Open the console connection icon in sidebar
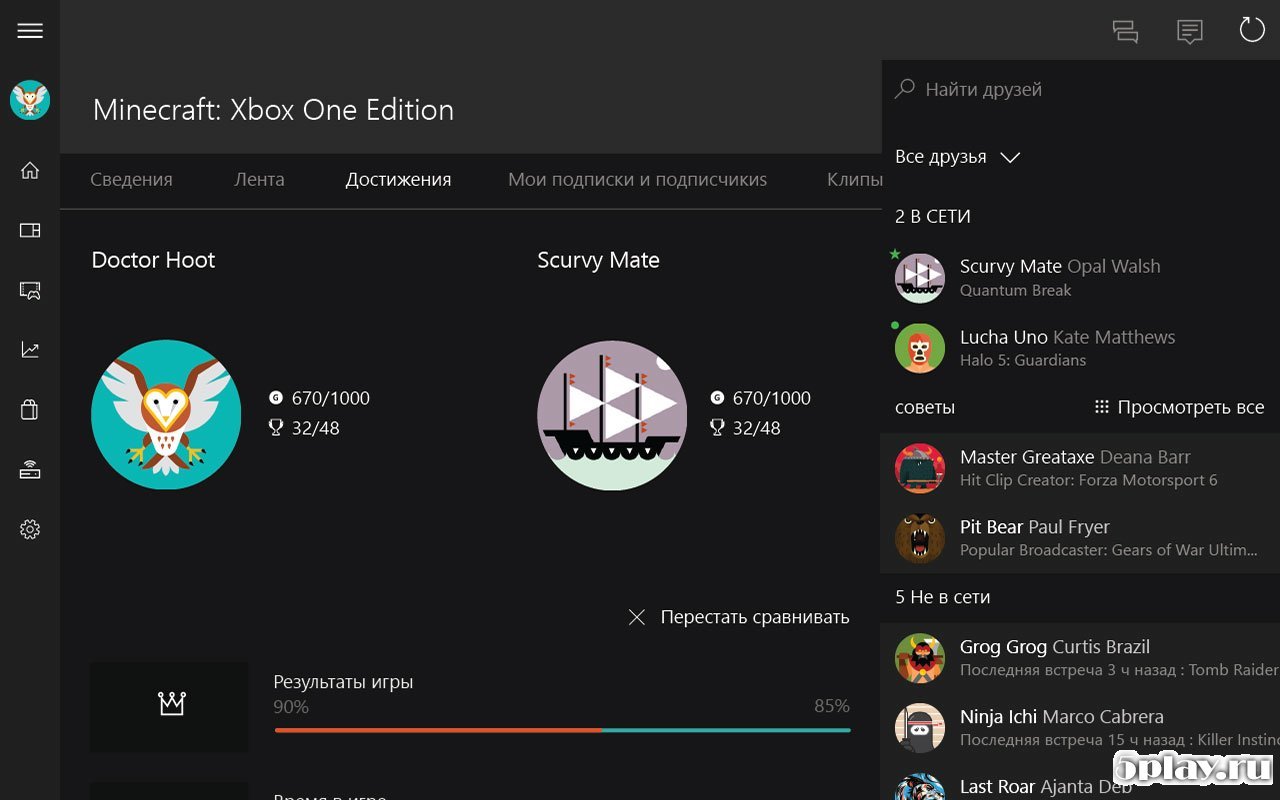The height and width of the screenshot is (800, 1280). click(x=30, y=470)
